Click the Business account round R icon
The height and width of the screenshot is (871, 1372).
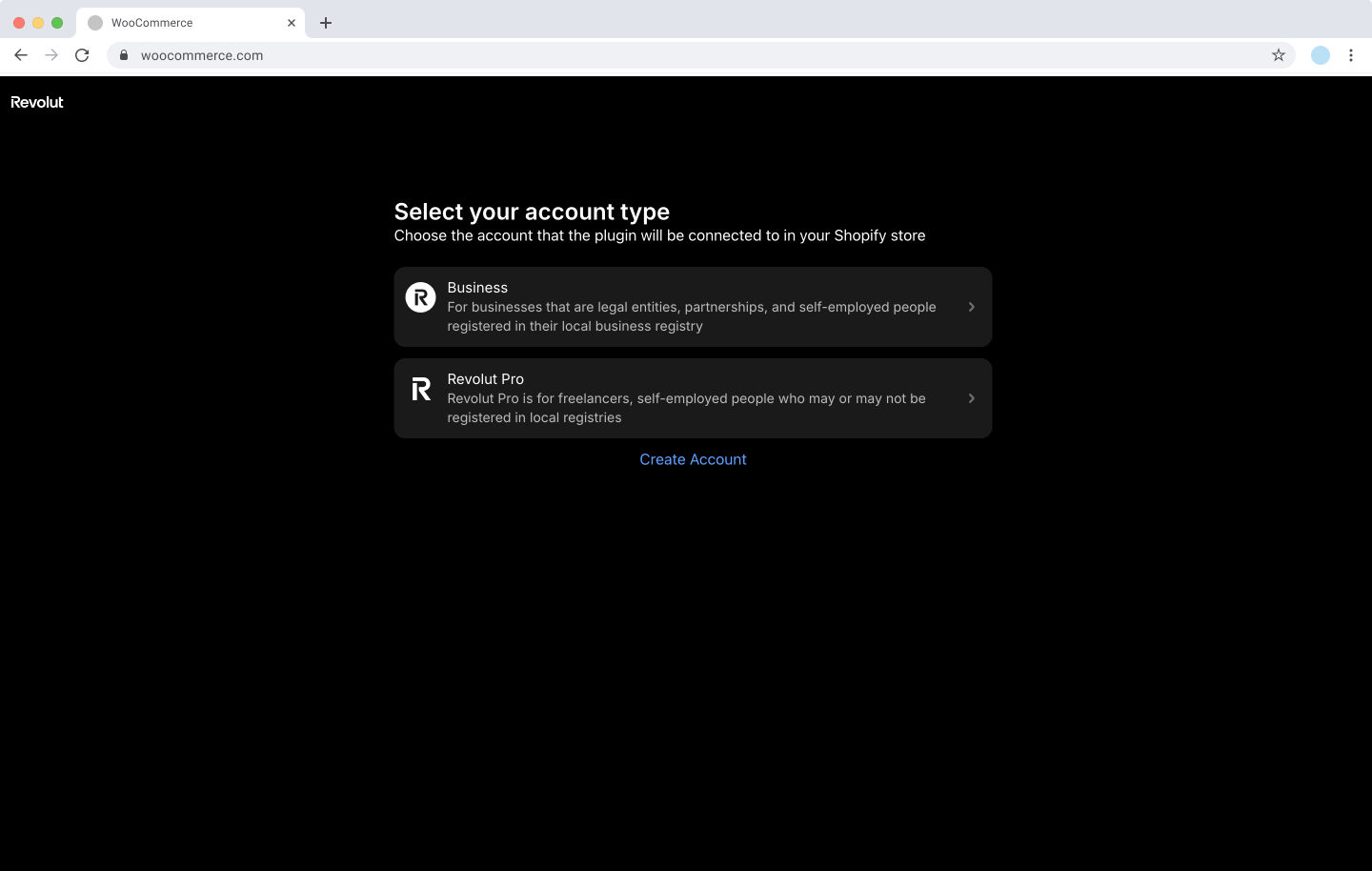coord(420,297)
